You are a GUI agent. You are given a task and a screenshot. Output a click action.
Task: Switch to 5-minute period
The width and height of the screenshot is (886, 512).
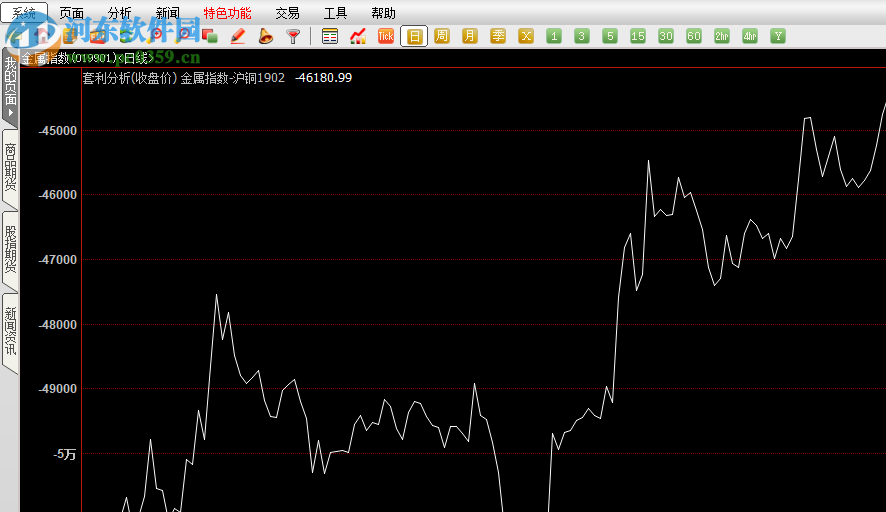(610, 36)
